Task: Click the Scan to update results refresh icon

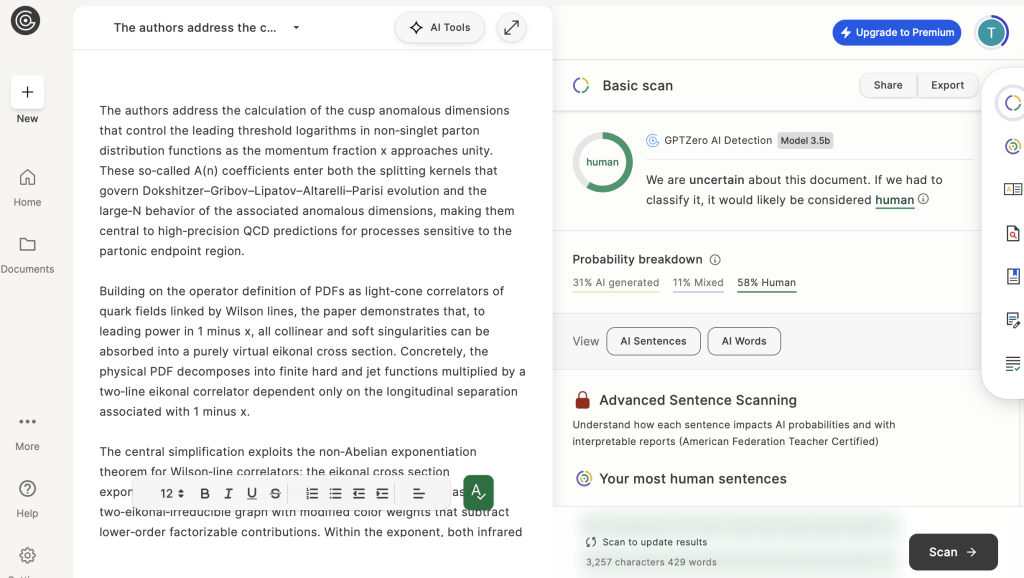Action: coord(591,542)
